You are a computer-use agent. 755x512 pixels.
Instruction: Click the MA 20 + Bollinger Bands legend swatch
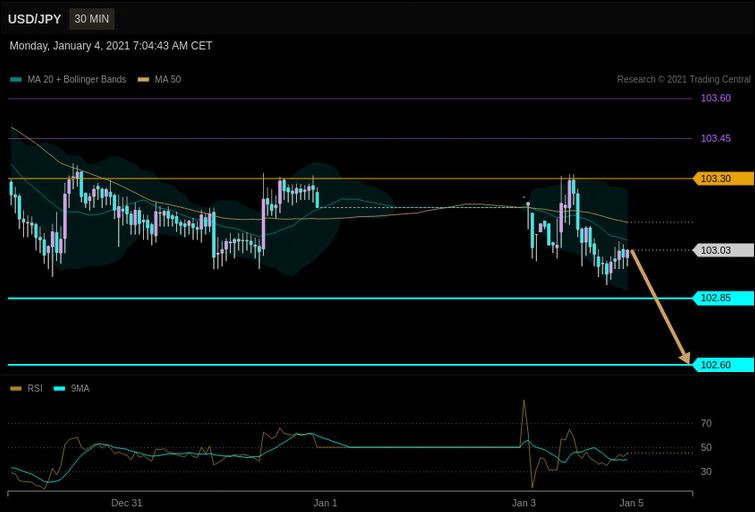(16, 79)
